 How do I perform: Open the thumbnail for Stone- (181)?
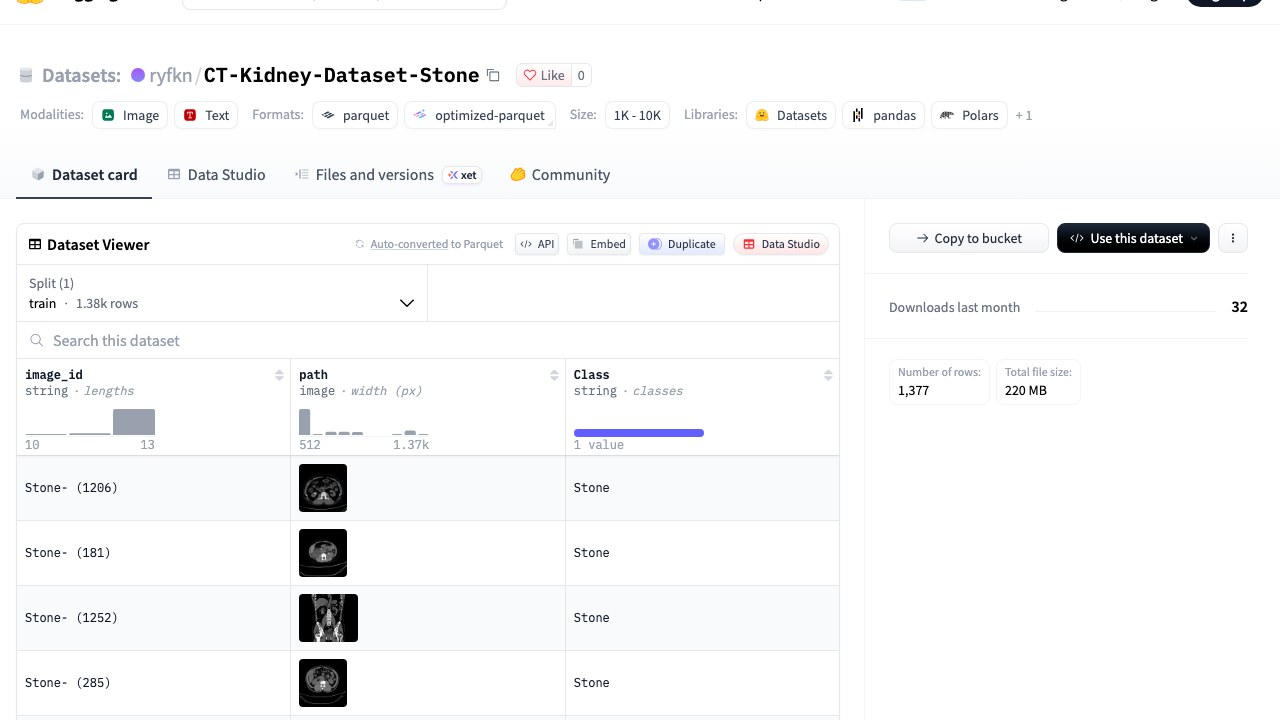(x=323, y=553)
